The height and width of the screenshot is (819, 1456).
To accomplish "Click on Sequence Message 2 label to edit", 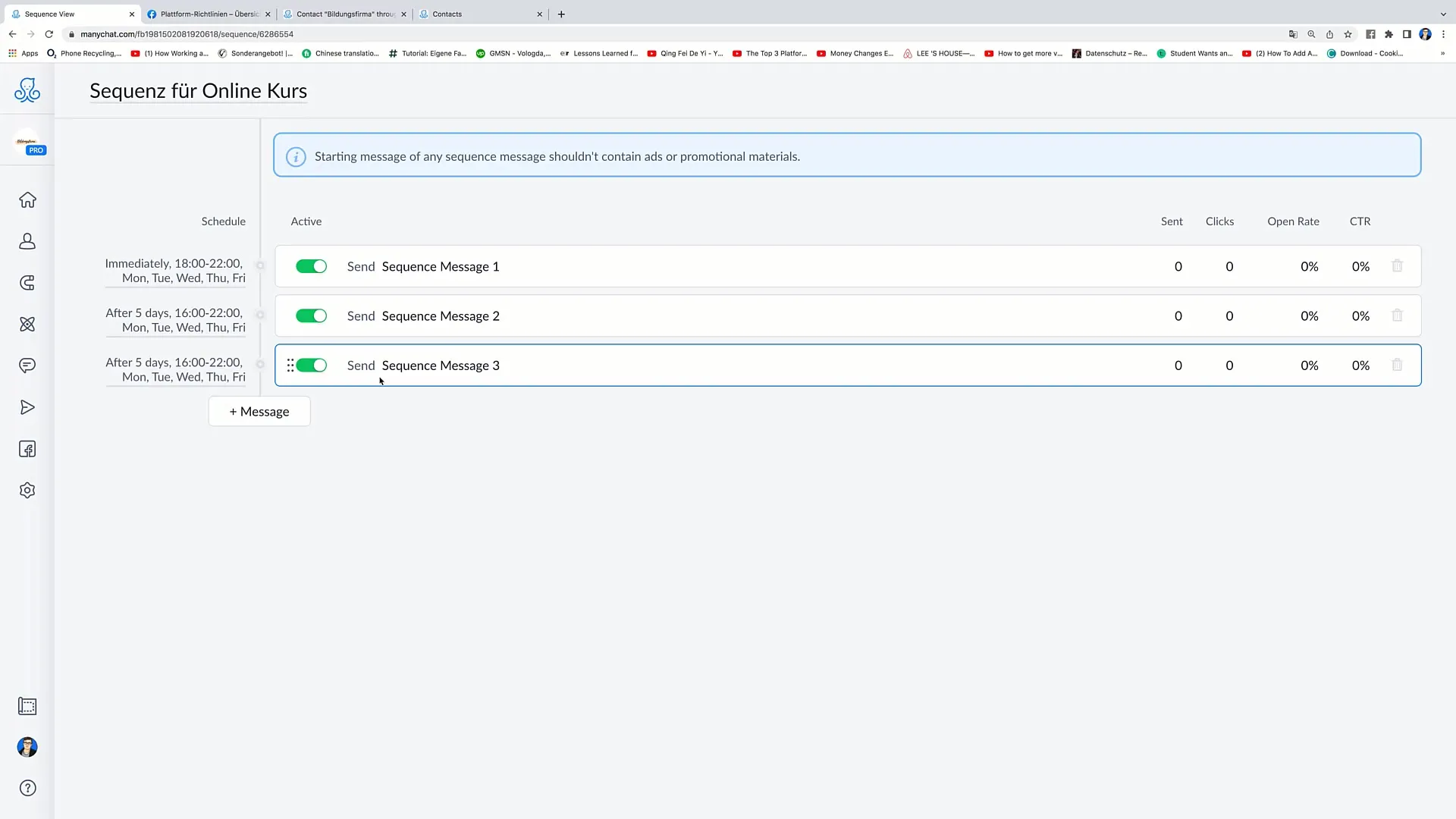I will coord(440,315).
